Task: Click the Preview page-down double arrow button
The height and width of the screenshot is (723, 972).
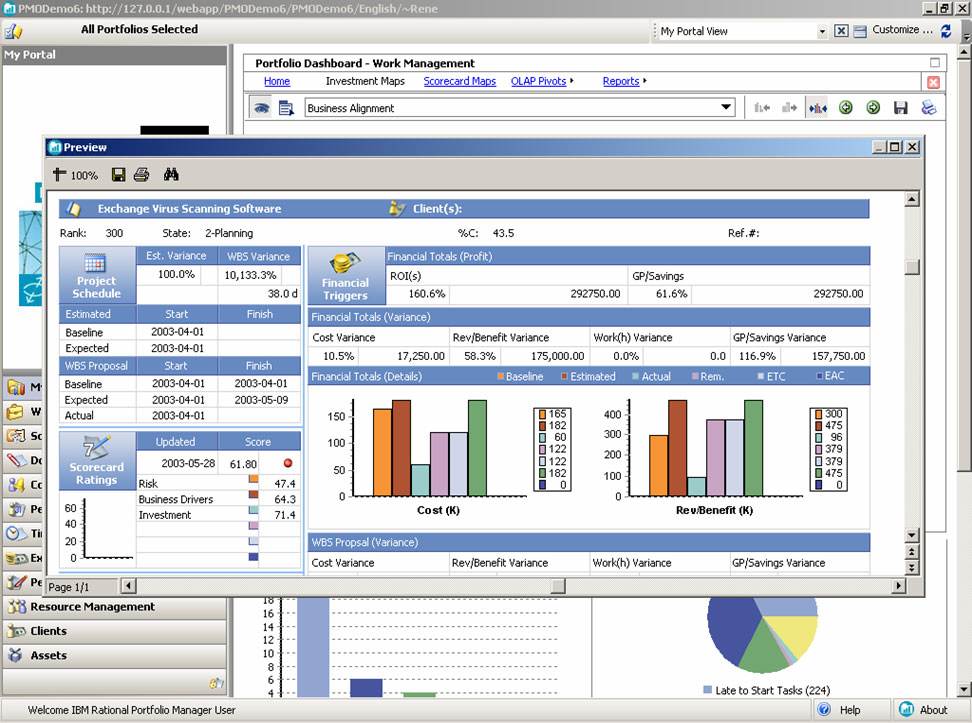Action: click(x=912, y=567)
